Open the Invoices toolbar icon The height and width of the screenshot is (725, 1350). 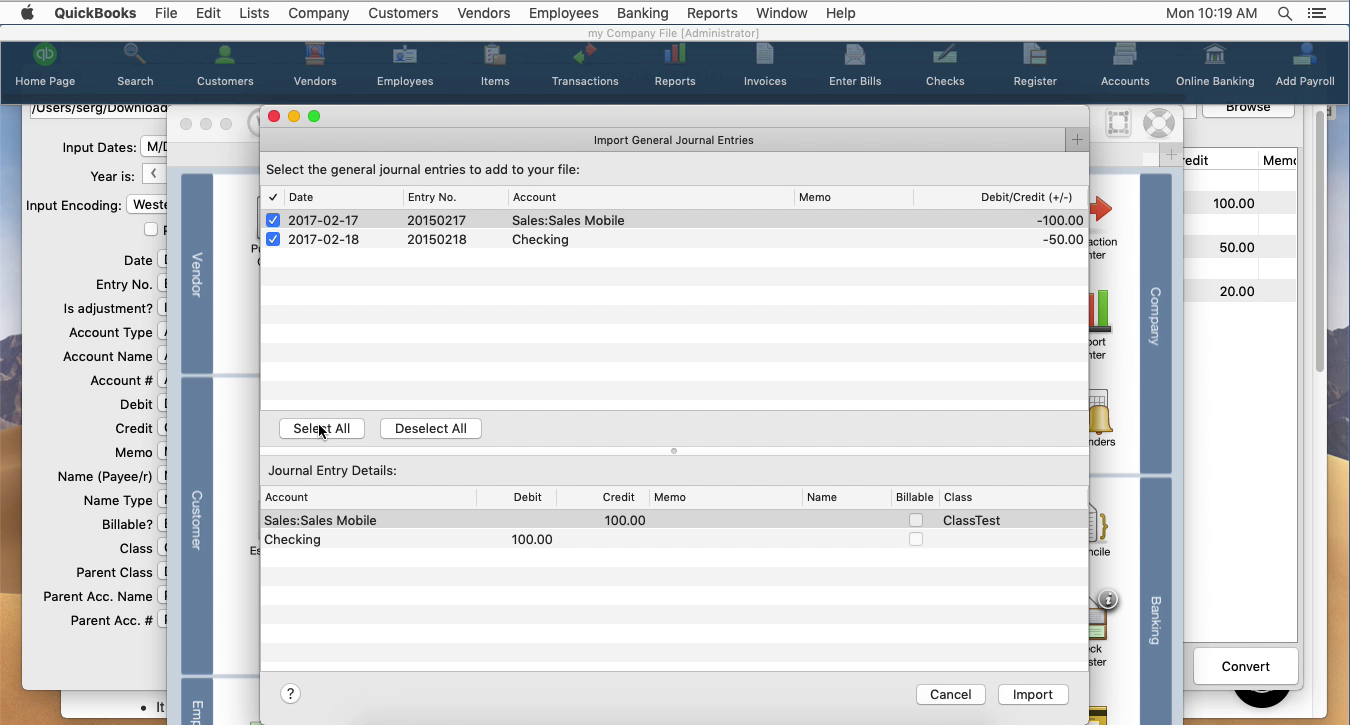point(765,66)
